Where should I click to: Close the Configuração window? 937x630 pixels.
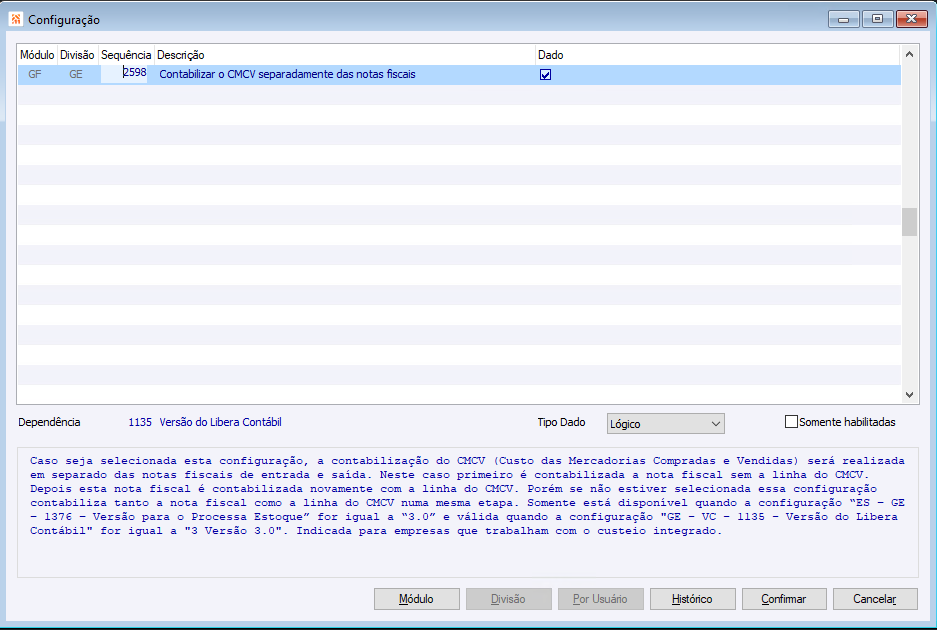click(x=912, y=19)
